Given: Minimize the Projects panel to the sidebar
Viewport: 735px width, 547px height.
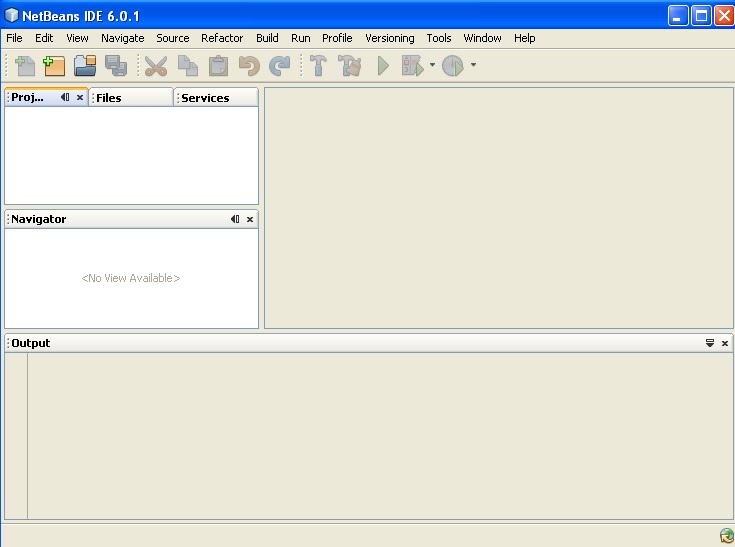Looking at the screenshot, I should pyautogui.click(x=65, y=97).
